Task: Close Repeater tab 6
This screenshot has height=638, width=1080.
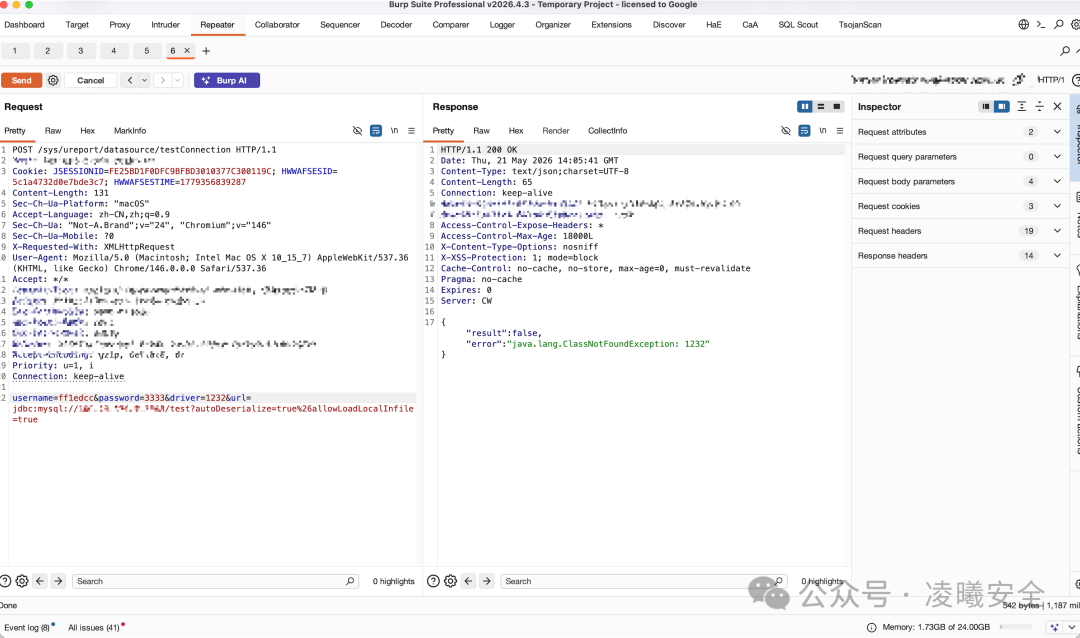Action: pyautogui.click(x=187, y=50)
